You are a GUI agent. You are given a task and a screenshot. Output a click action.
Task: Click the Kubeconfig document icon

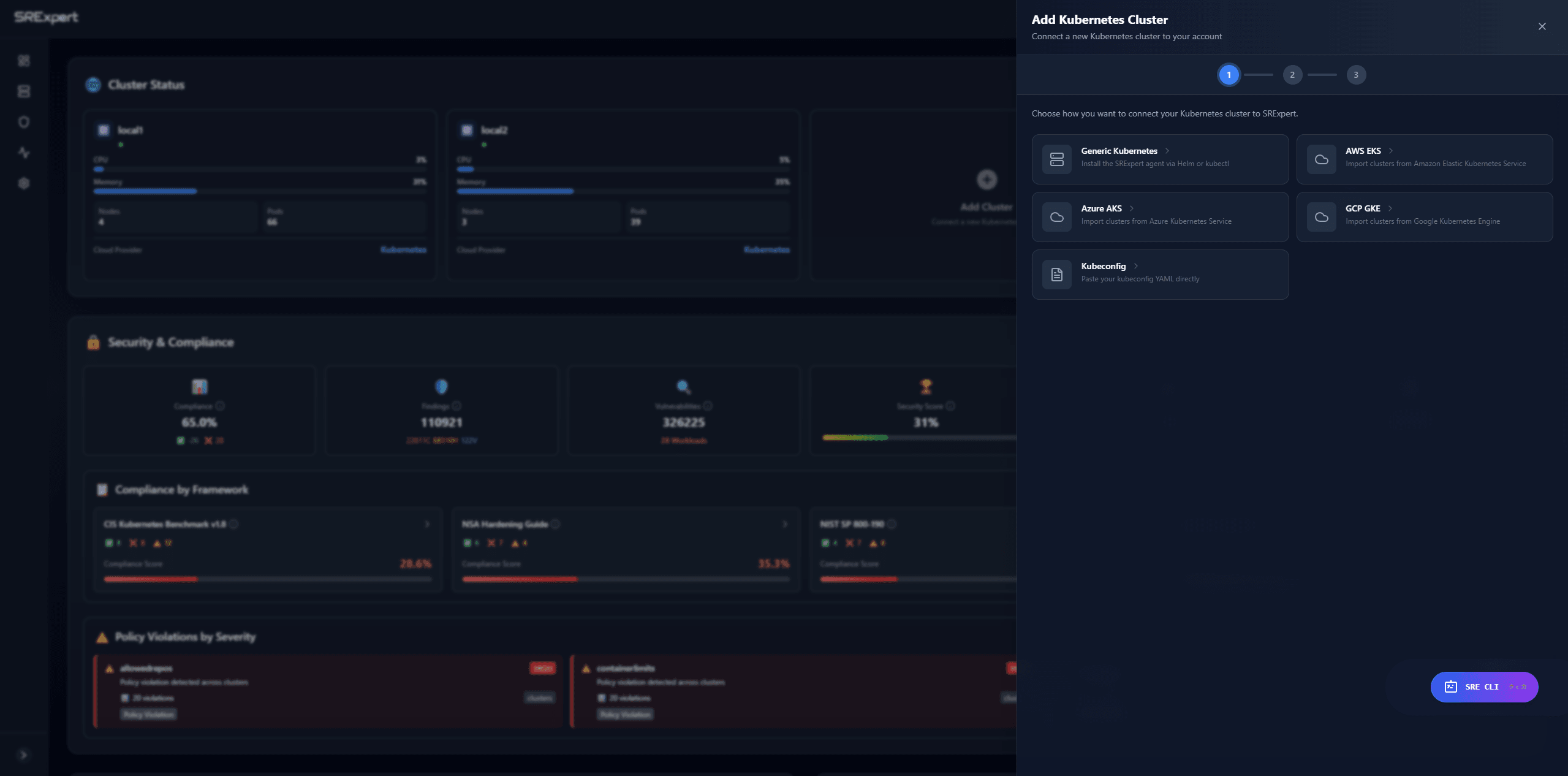coord(1056,275)
